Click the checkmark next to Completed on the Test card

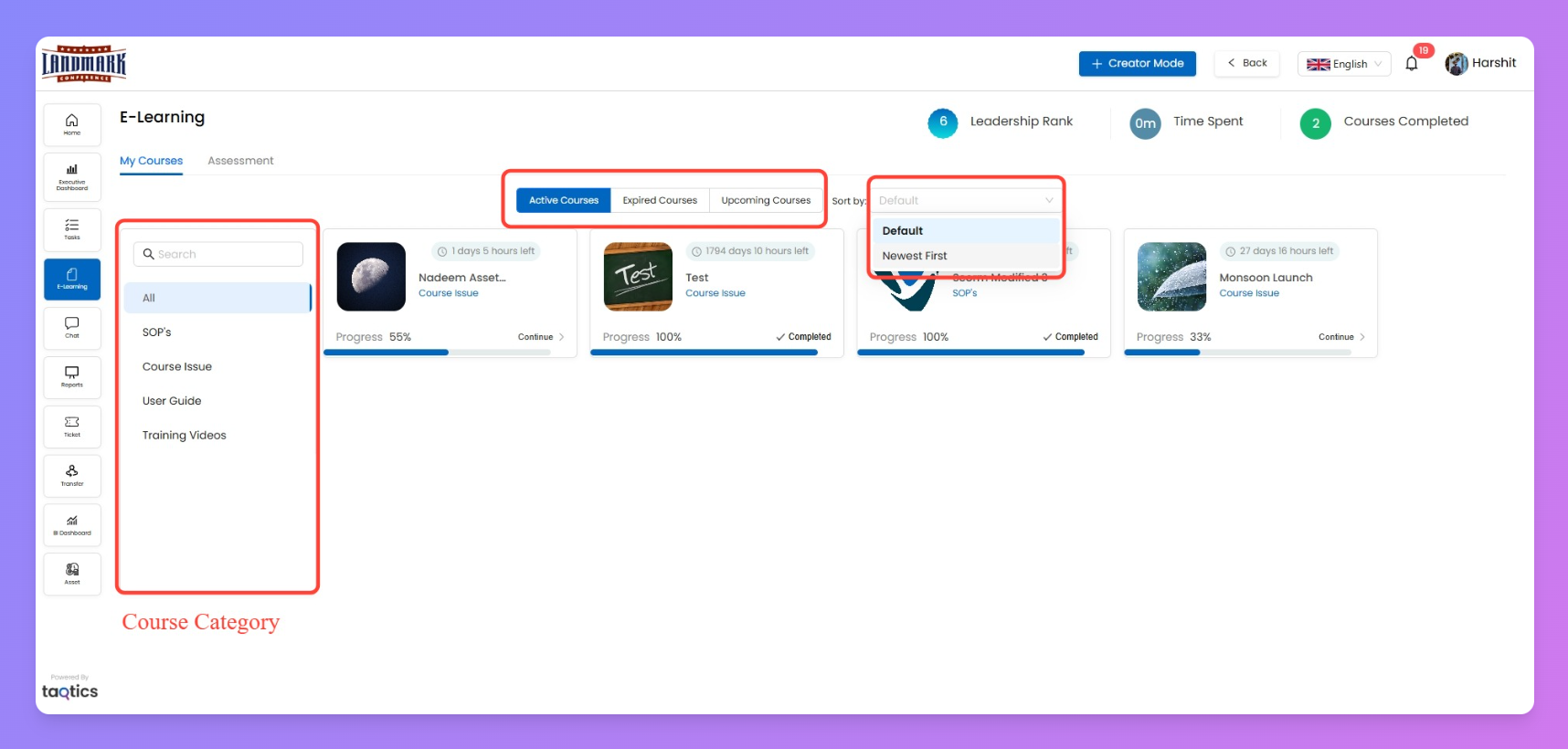pyautogui.click(x=780, y=337)
